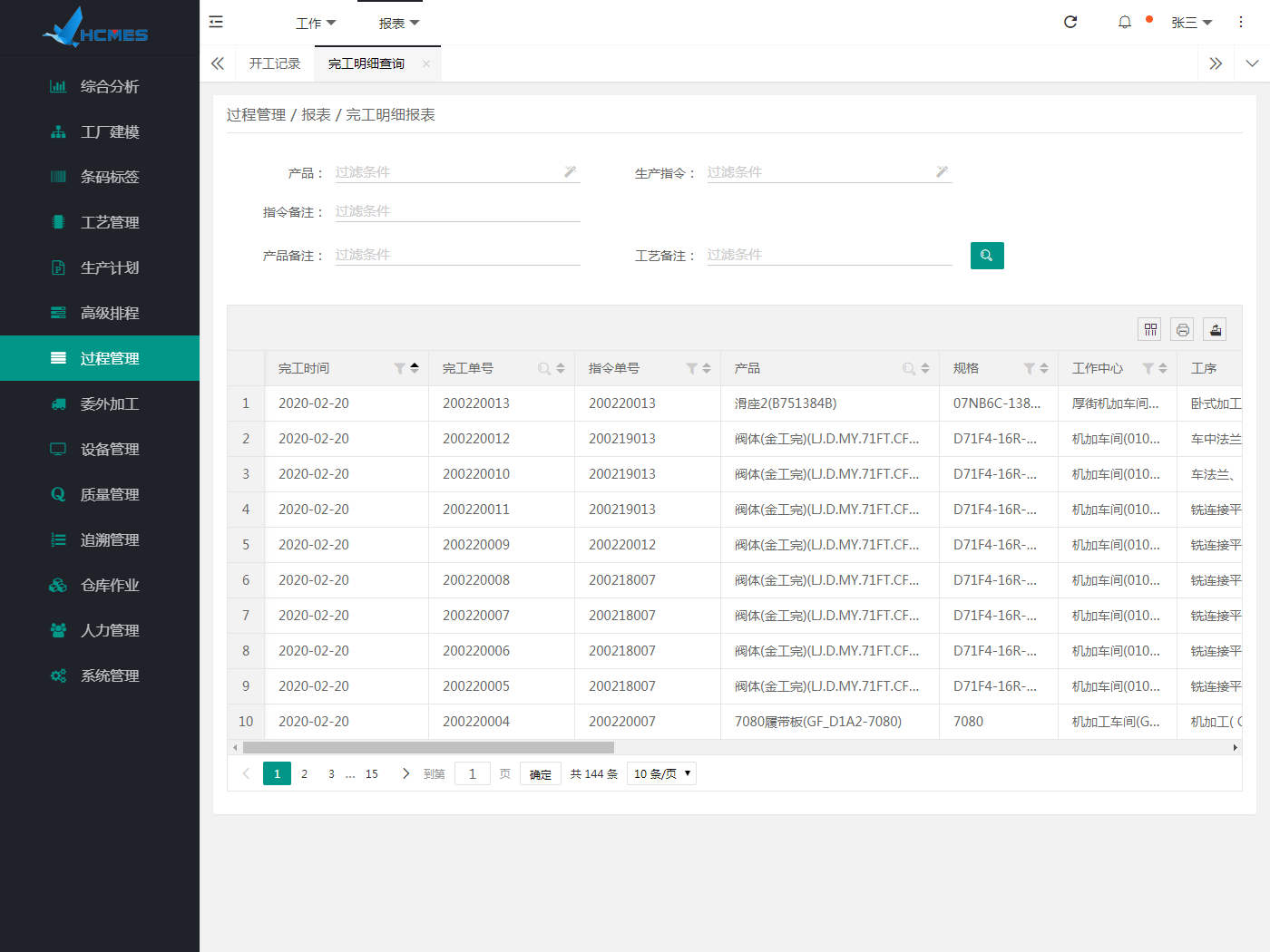Open the 10 条/页 page size dropdown
The height and width of the screenshot is (952, 1270).
pyautogui.click(x=662, y=773)
